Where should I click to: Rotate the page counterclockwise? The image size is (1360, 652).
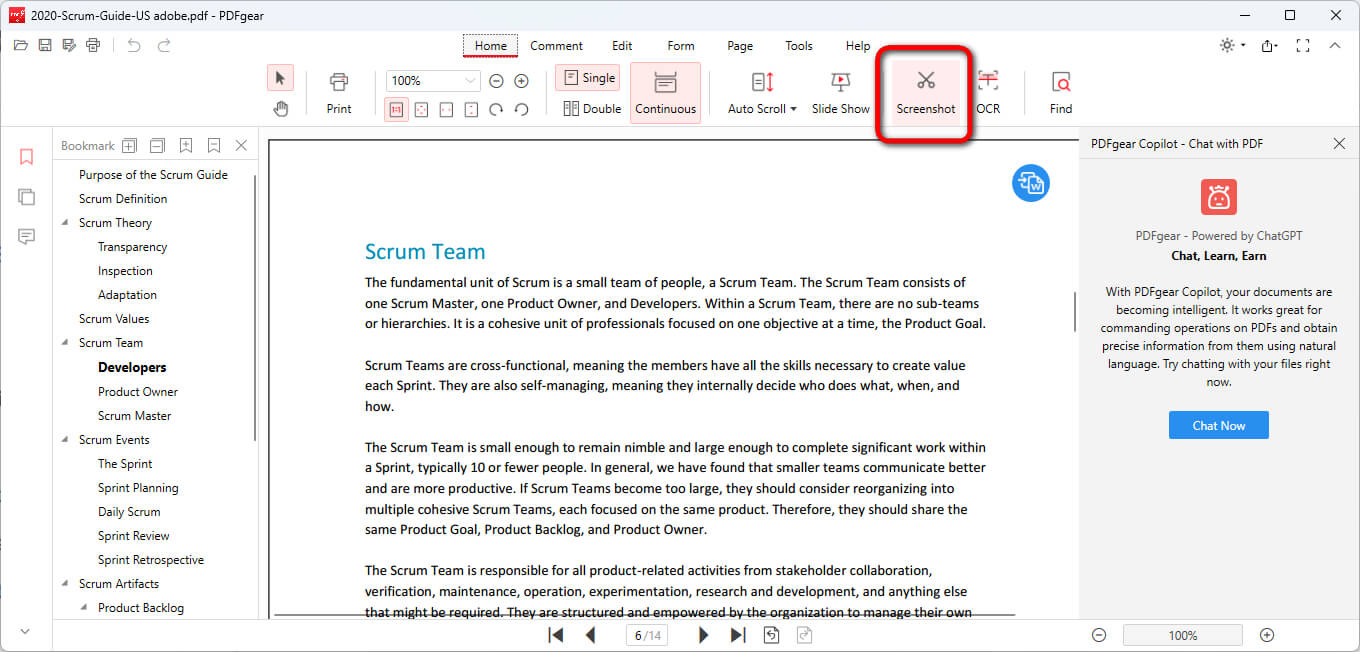521,110
